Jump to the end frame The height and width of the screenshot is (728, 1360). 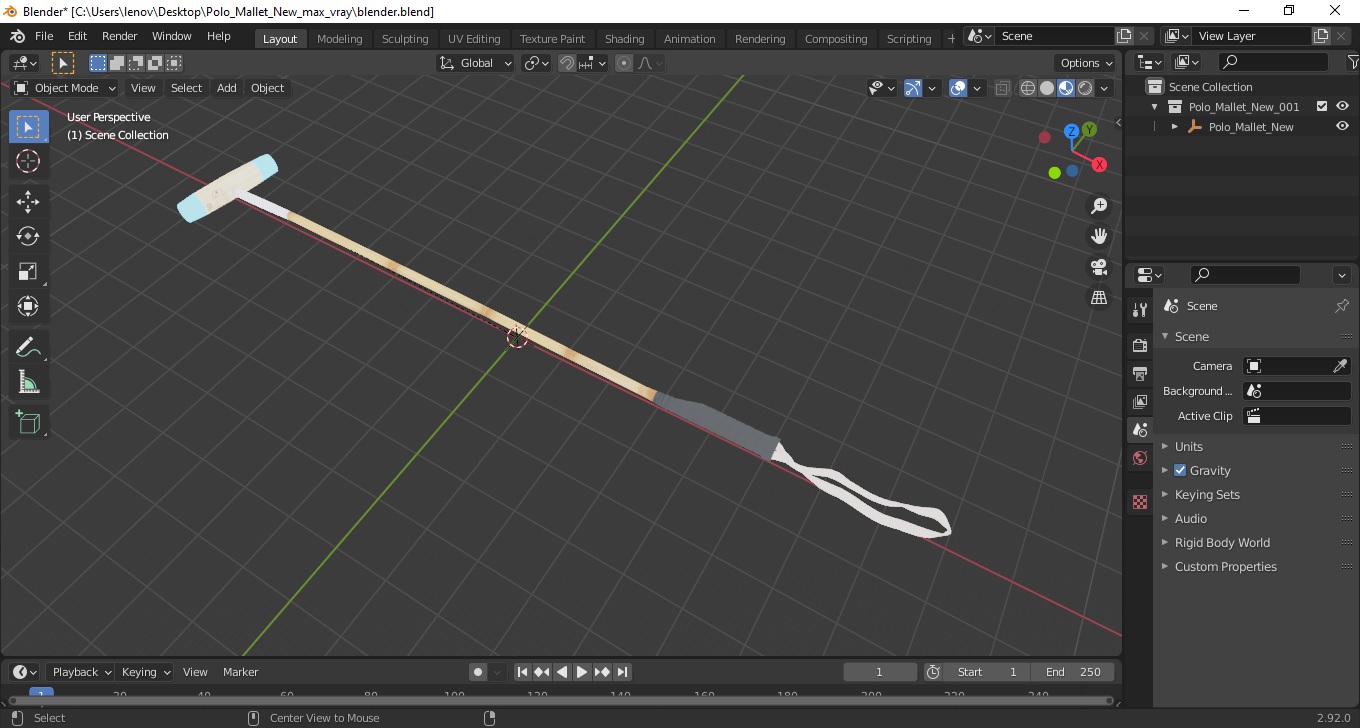(x=622, y=672)
